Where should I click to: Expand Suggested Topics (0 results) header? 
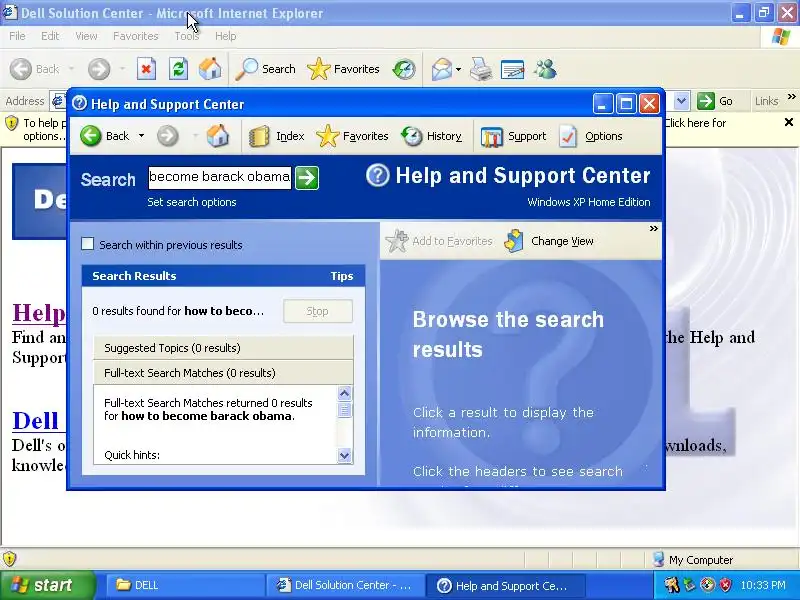[x=223, y=348]
